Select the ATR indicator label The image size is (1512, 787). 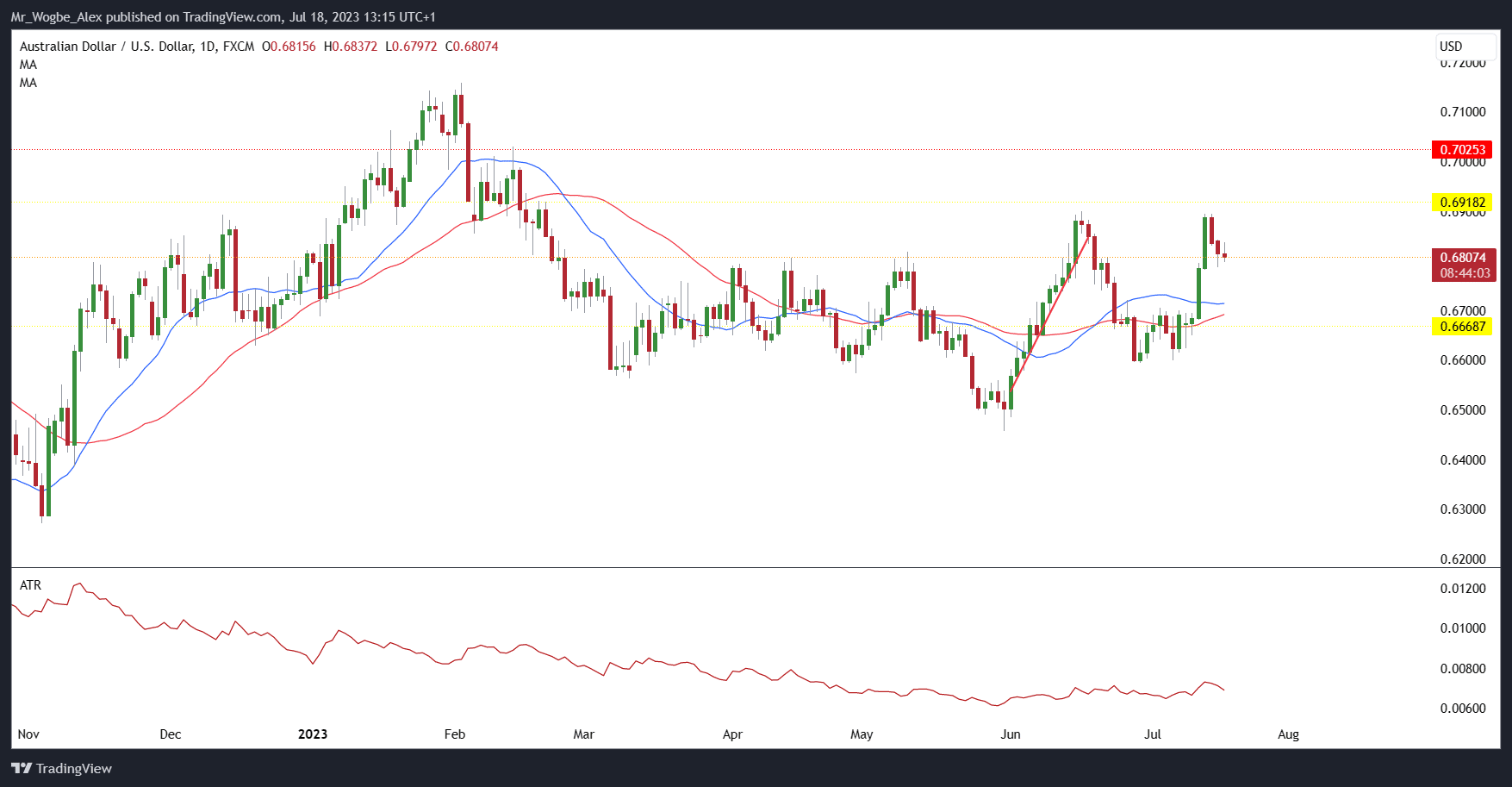(30, 585)
